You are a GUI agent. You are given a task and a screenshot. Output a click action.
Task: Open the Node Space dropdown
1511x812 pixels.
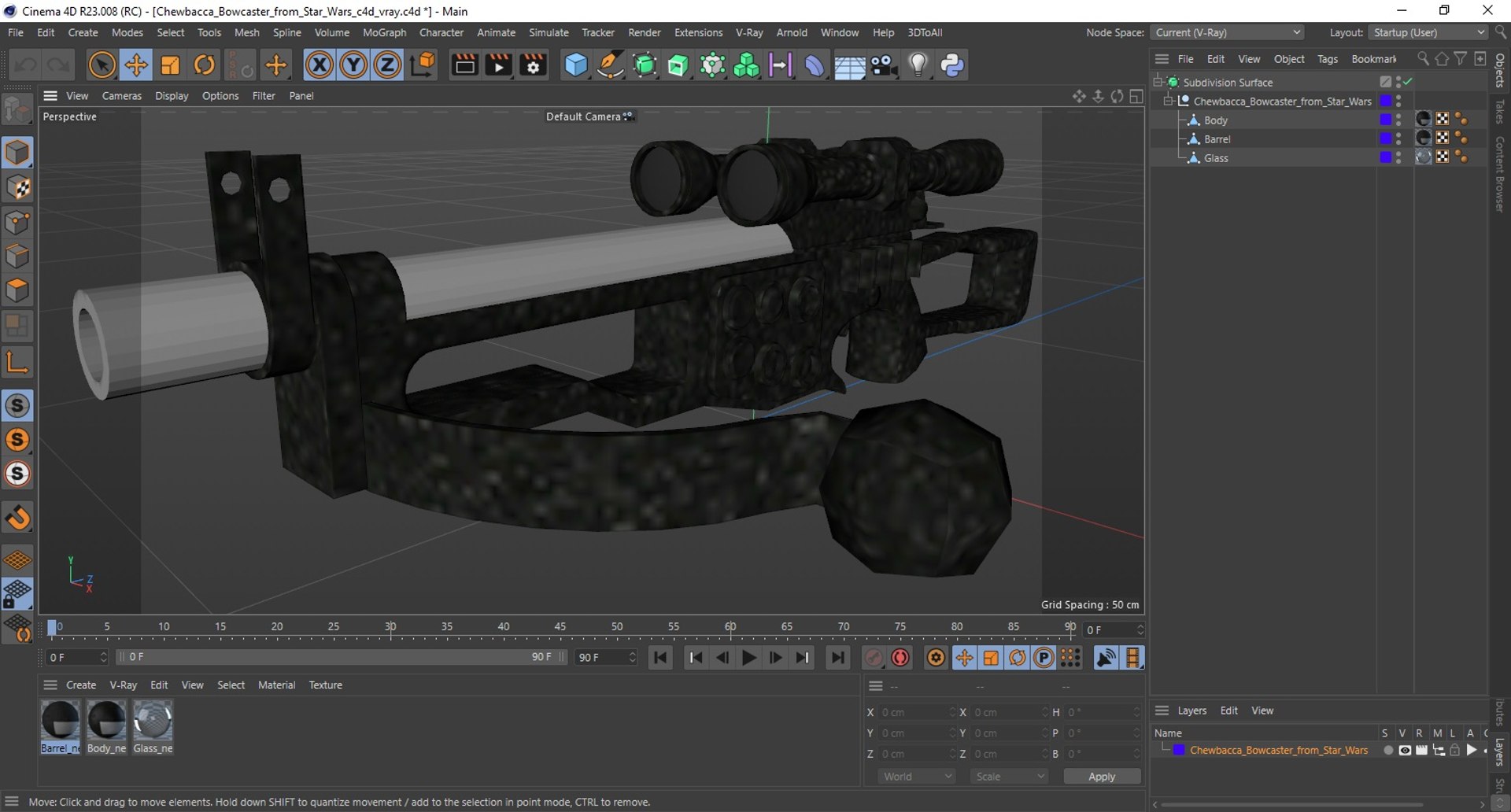(1227, 32)
